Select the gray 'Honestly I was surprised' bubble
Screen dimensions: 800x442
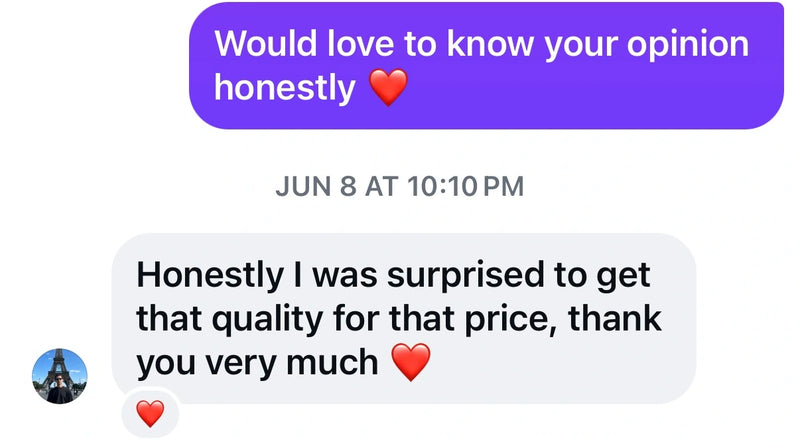coord(404,318)
